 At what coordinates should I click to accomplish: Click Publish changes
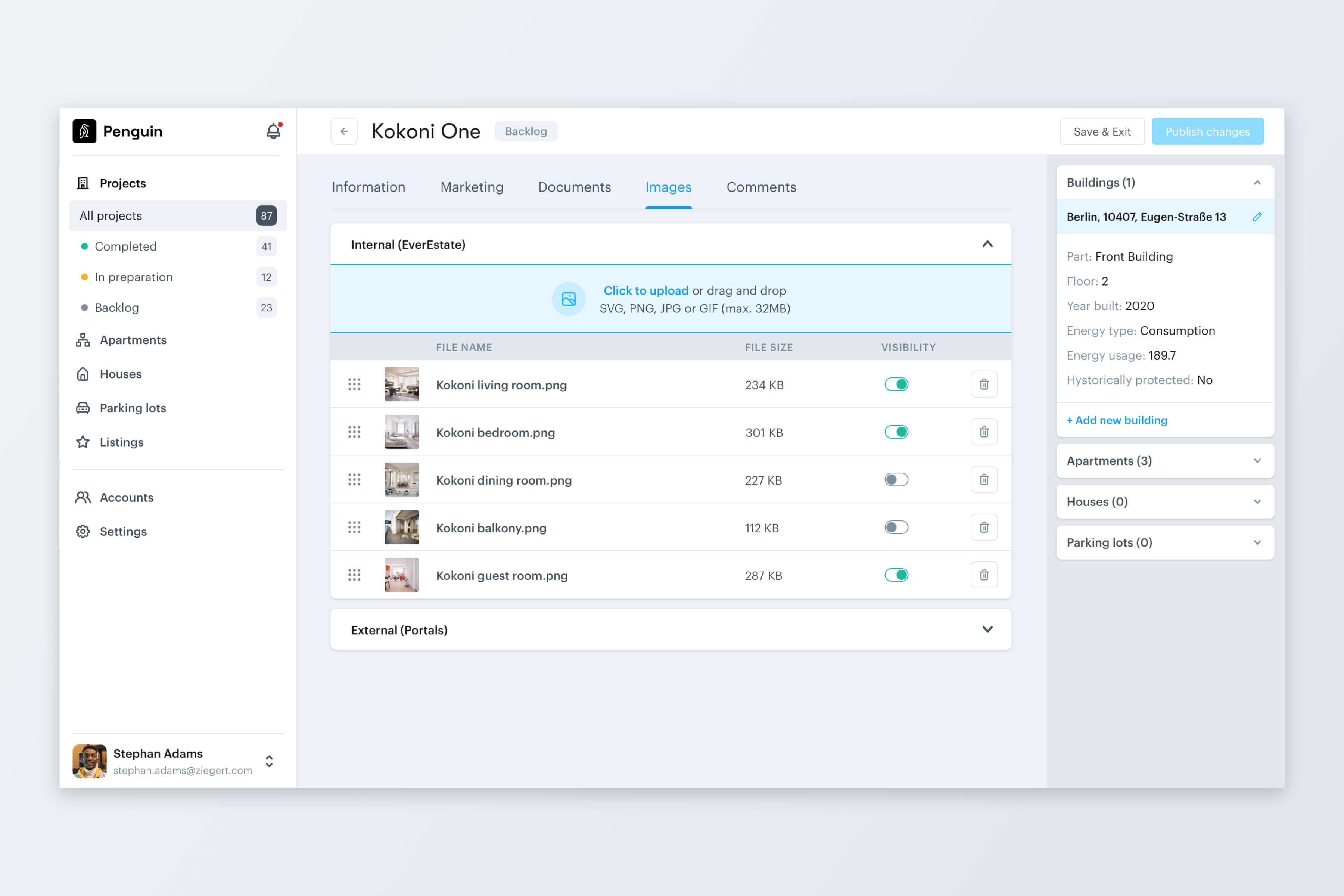click(1207, 131)
